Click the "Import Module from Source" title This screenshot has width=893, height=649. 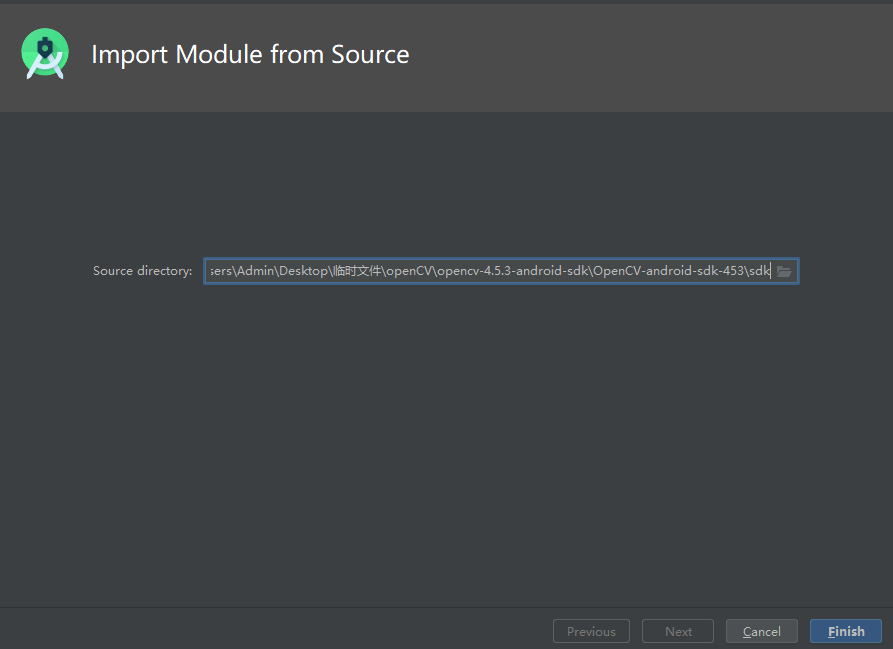click(x=250, y=54)
